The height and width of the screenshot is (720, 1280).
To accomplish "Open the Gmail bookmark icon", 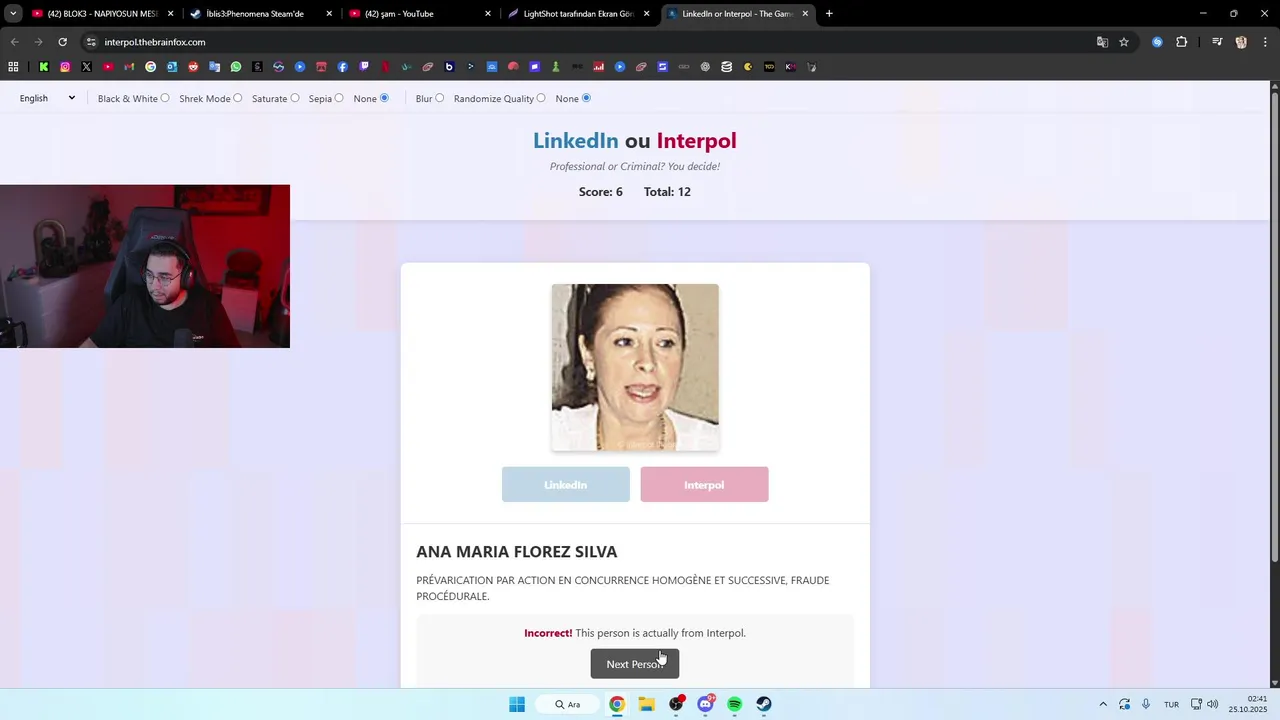I will tap(129, 67).
